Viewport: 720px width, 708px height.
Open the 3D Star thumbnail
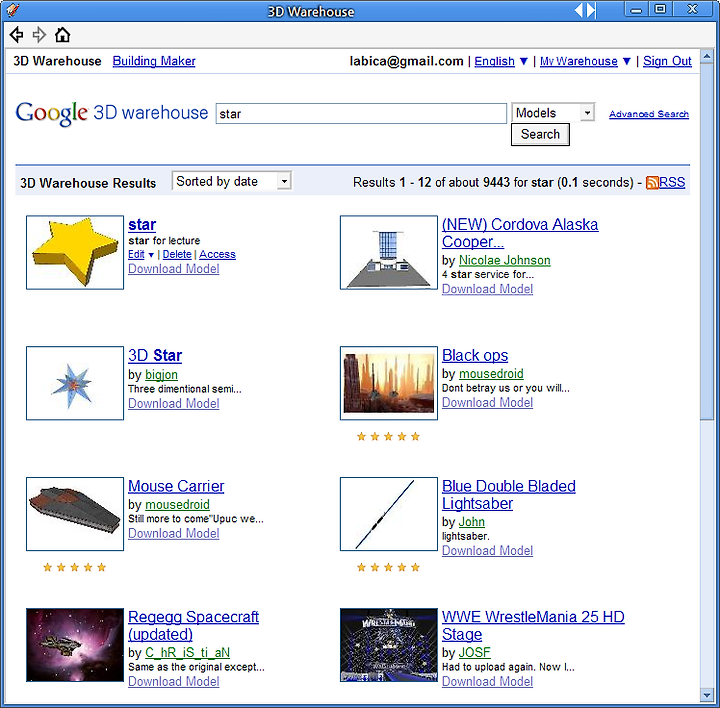[75, 383]
